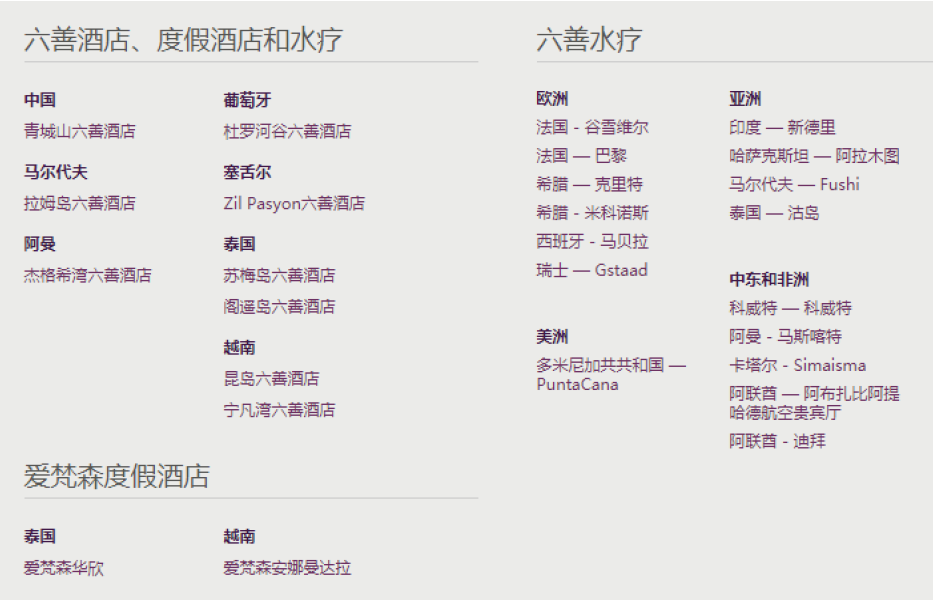Go to 泰国 — 沽岛 spa
Image resolution: width=933 pixels, height=600 pixels.
click(x=774, y=213)
